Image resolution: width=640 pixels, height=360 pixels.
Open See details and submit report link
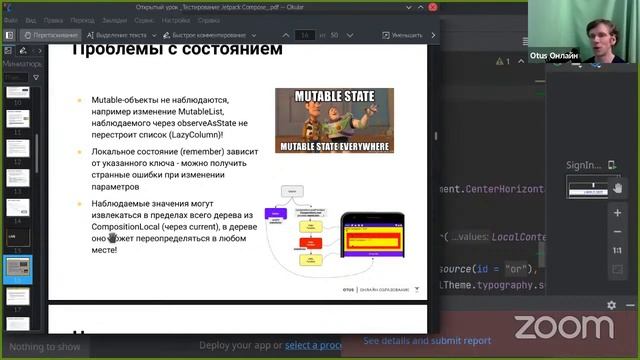click(x=427, y=340)
